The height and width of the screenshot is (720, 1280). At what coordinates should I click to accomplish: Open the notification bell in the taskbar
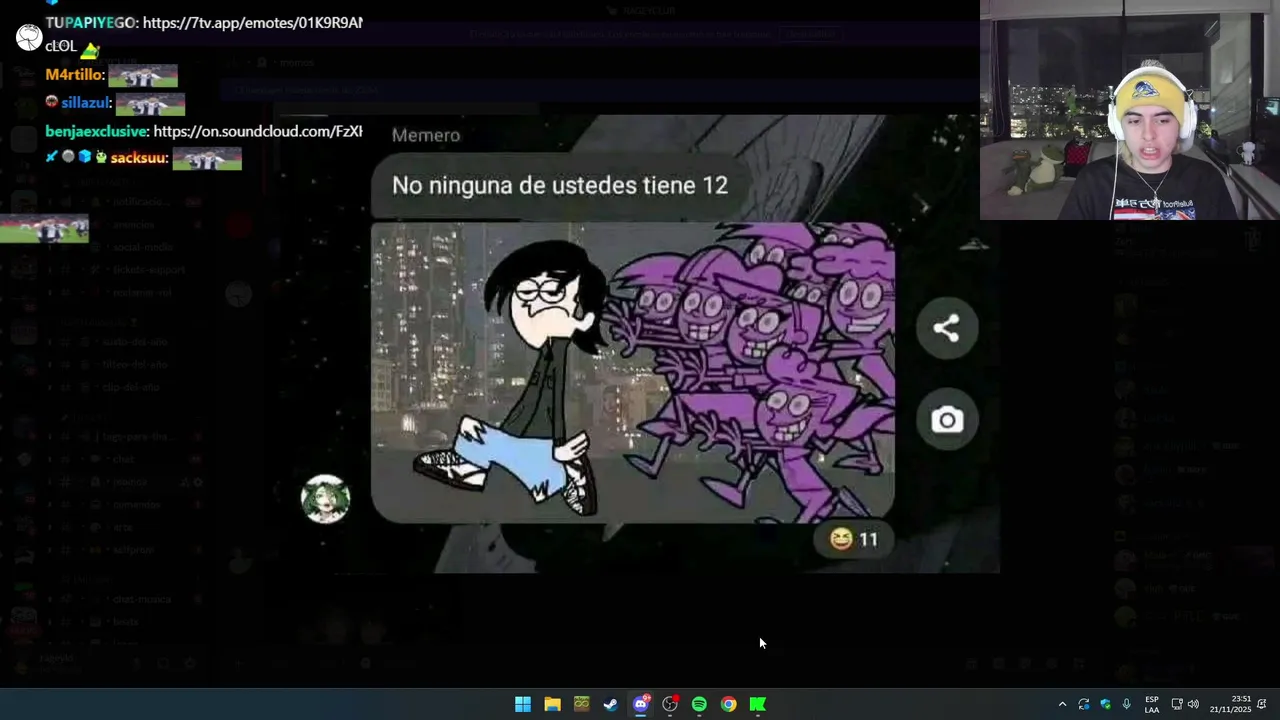coord(1262,704)
